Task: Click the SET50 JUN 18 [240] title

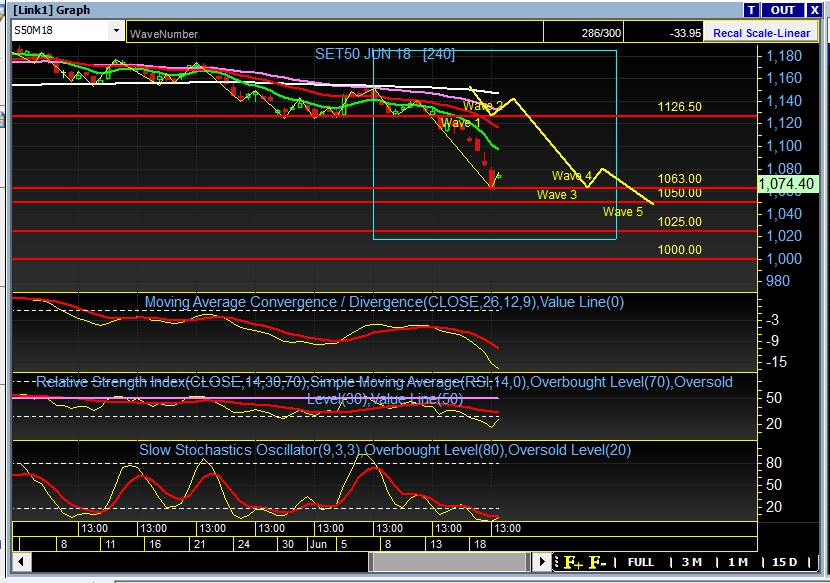Action: click(x=385, y=54)
